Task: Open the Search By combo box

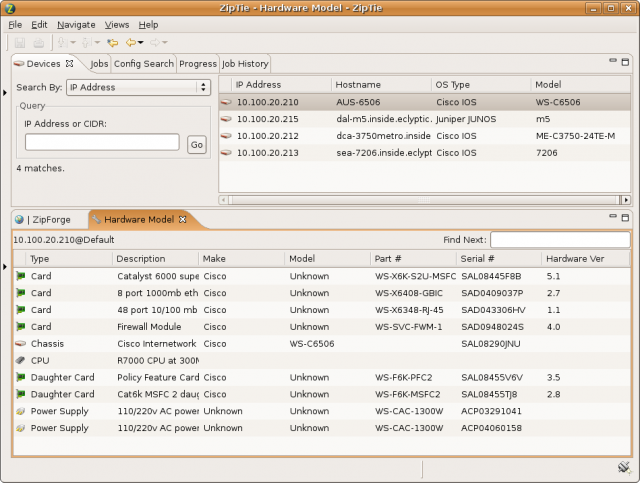Action: tap(138, 87)
